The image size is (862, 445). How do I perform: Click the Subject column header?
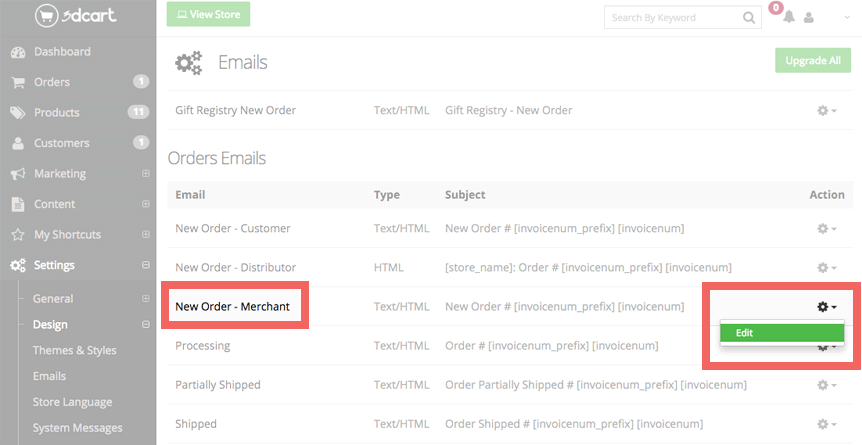click(465, 195)
